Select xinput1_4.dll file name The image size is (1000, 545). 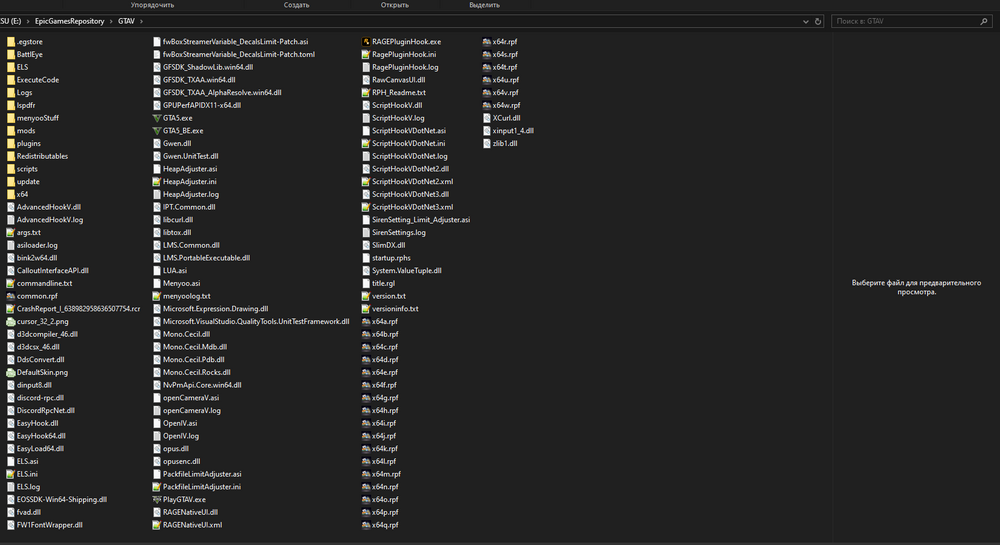pos(513,131)
